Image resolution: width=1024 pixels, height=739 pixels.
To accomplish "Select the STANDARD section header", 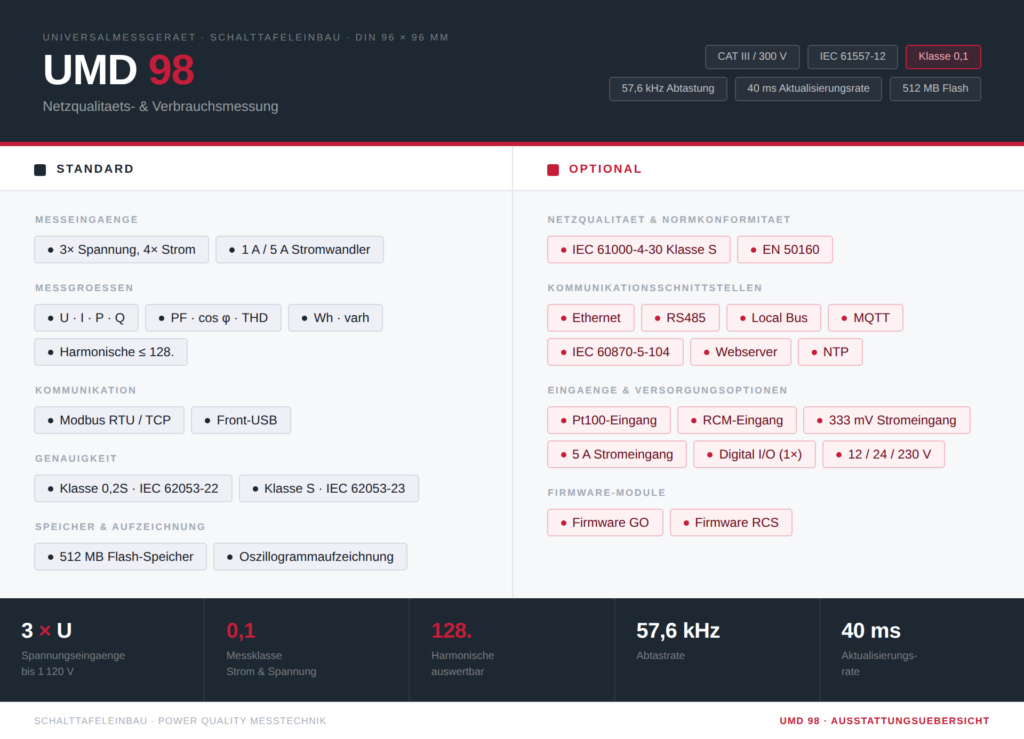I will [95, 169].
